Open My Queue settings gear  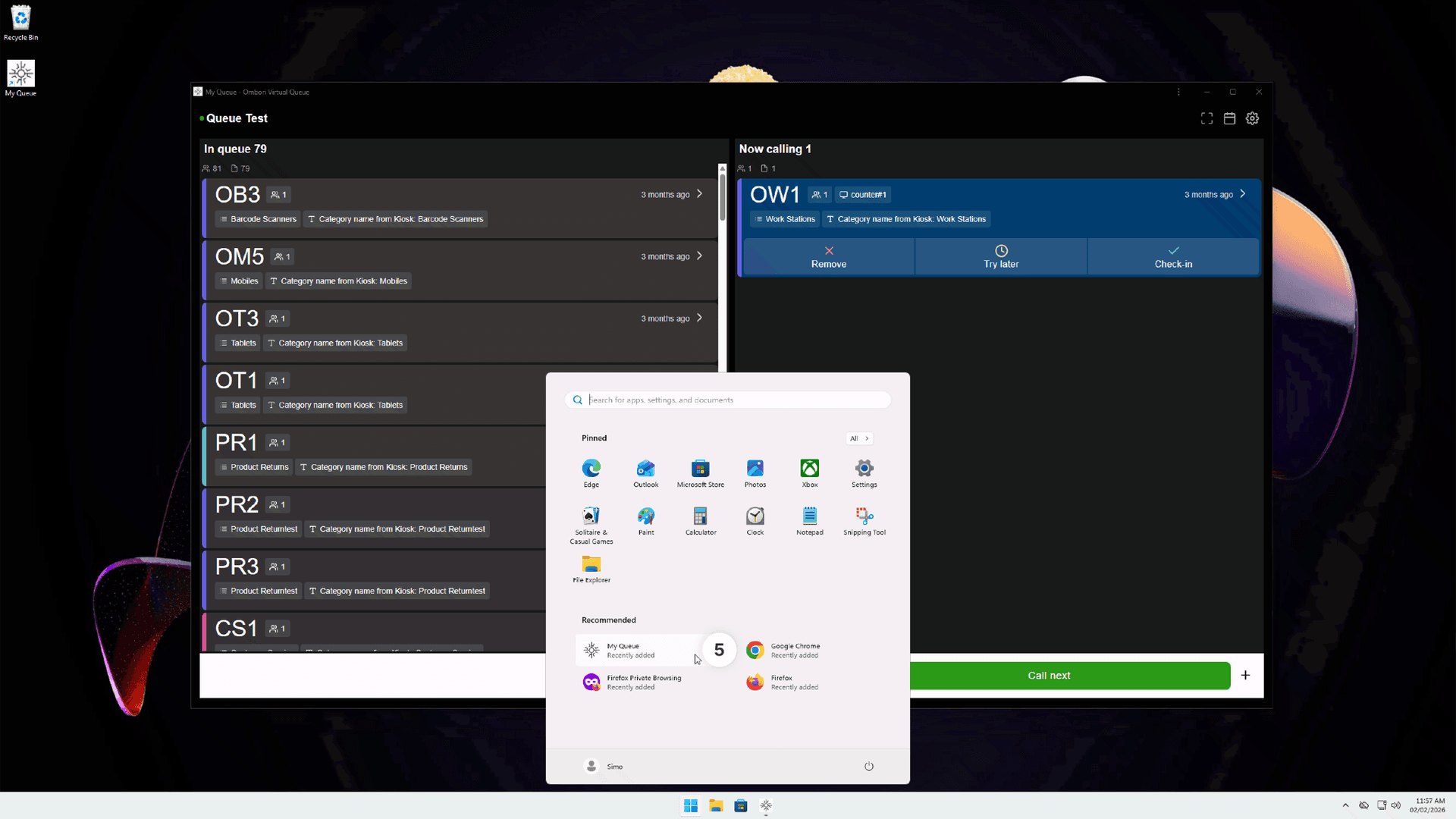[1252, 118]
